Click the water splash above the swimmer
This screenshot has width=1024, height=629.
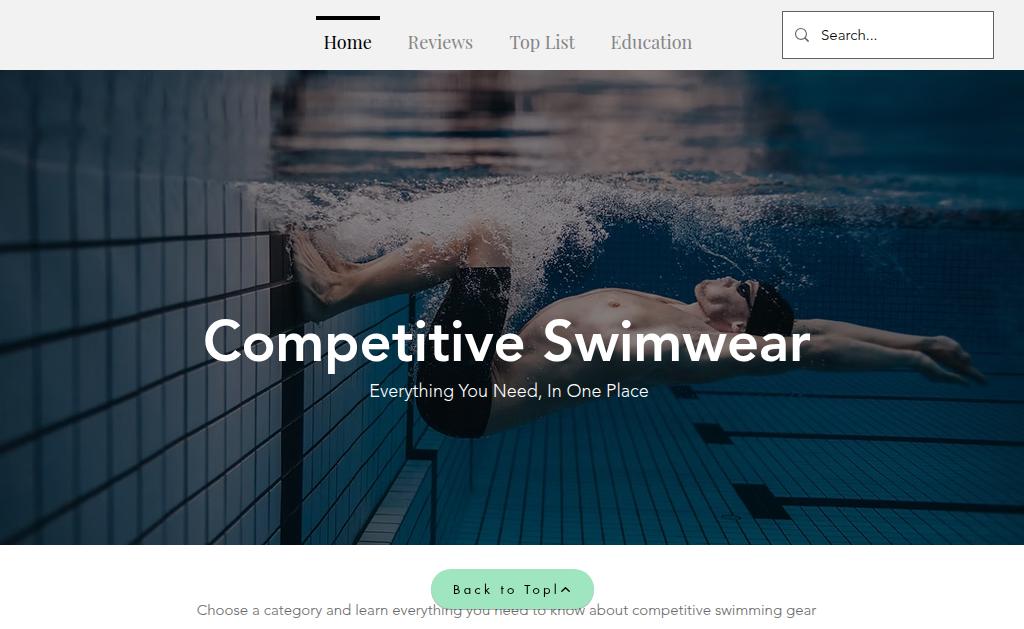pos(522,209)
